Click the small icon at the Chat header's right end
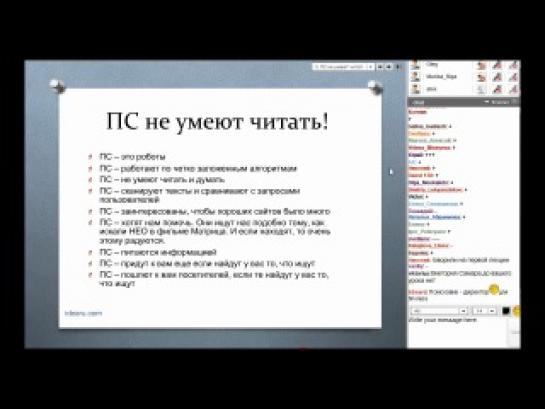Screen dimensions: 545x409 [515, 102]
